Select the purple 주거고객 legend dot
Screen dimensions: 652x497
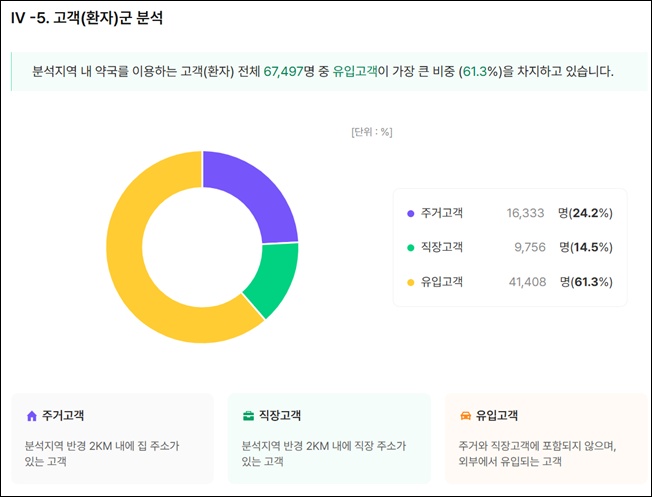point(411,213)
